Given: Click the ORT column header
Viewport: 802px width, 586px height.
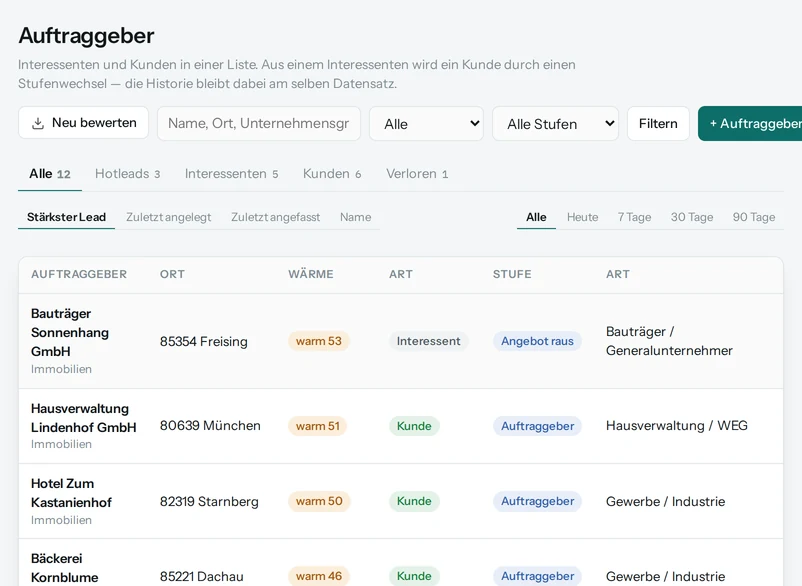Looking at the screenshot, I should point(172,274).
